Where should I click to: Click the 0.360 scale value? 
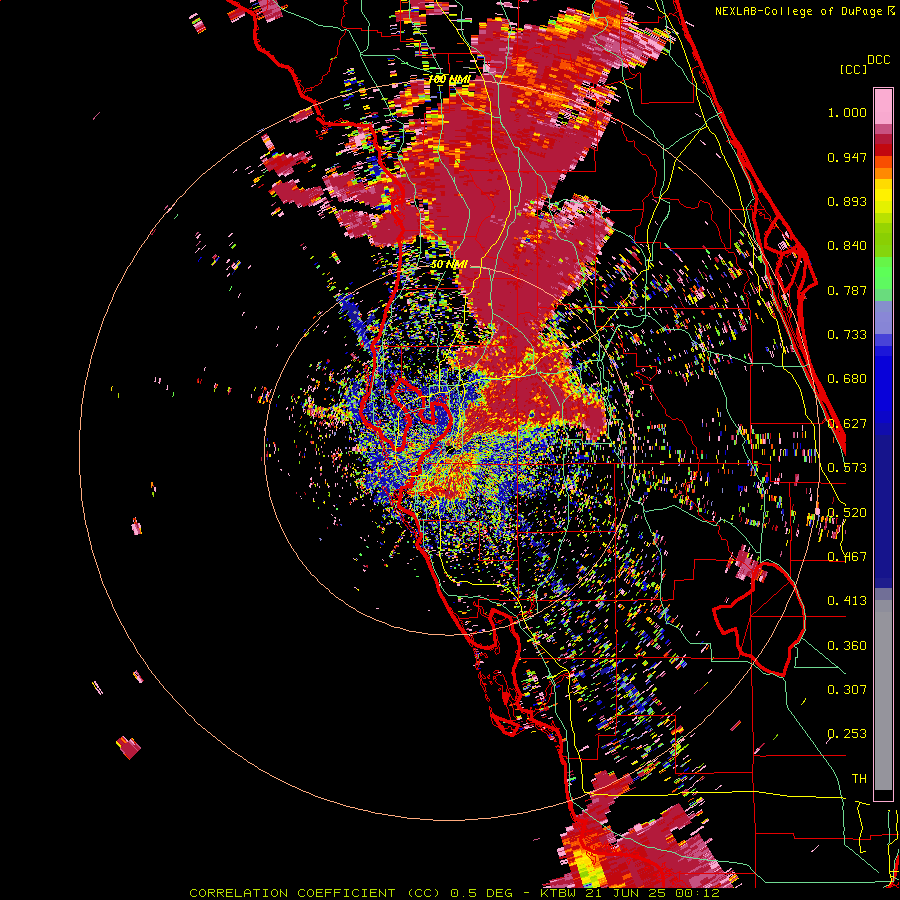tap(847, 646)
